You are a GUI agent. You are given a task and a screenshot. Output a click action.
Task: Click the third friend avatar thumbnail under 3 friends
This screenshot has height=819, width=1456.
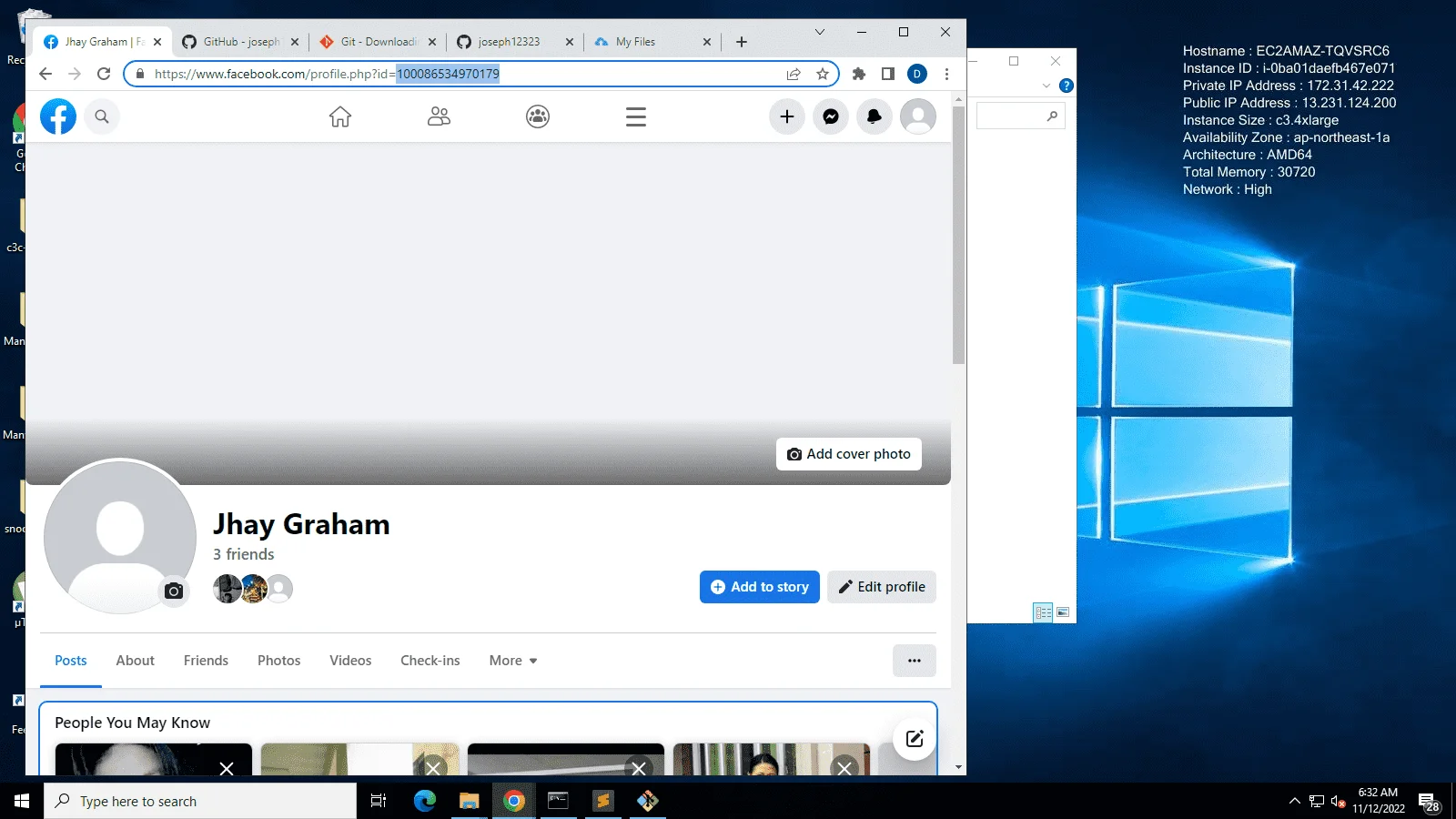pos(279,589)
